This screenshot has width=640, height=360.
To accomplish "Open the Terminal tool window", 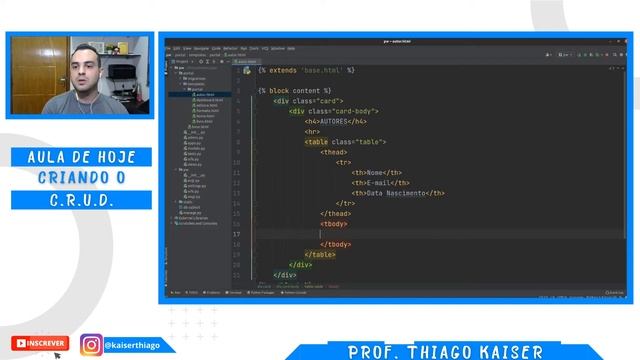I will tap(234, 293).
